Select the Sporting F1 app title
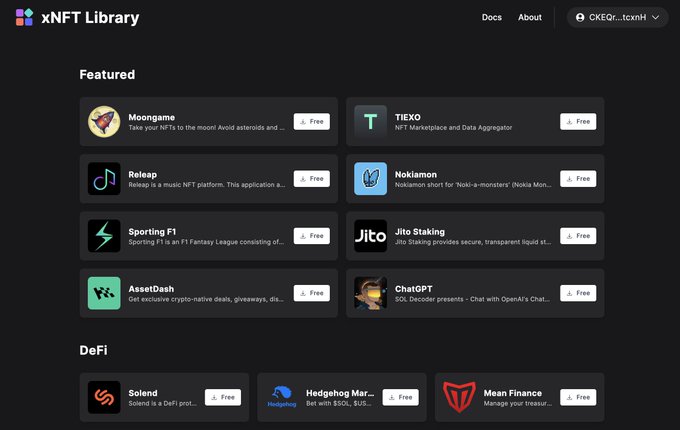The width and height of the screenshot is (680, 430). click(152, 231)
